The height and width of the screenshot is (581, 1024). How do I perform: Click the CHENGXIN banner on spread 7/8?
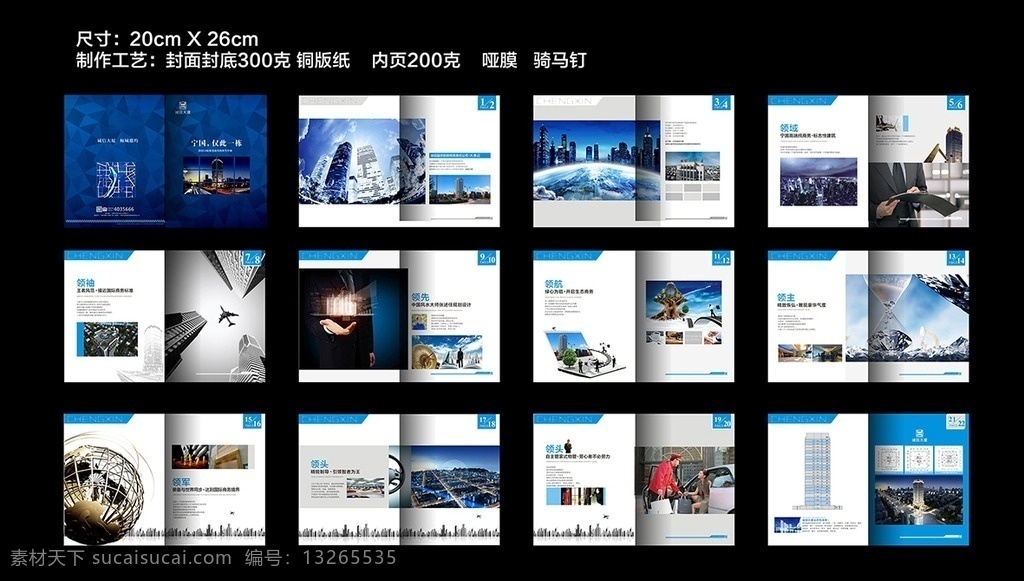tap(99, 255)
